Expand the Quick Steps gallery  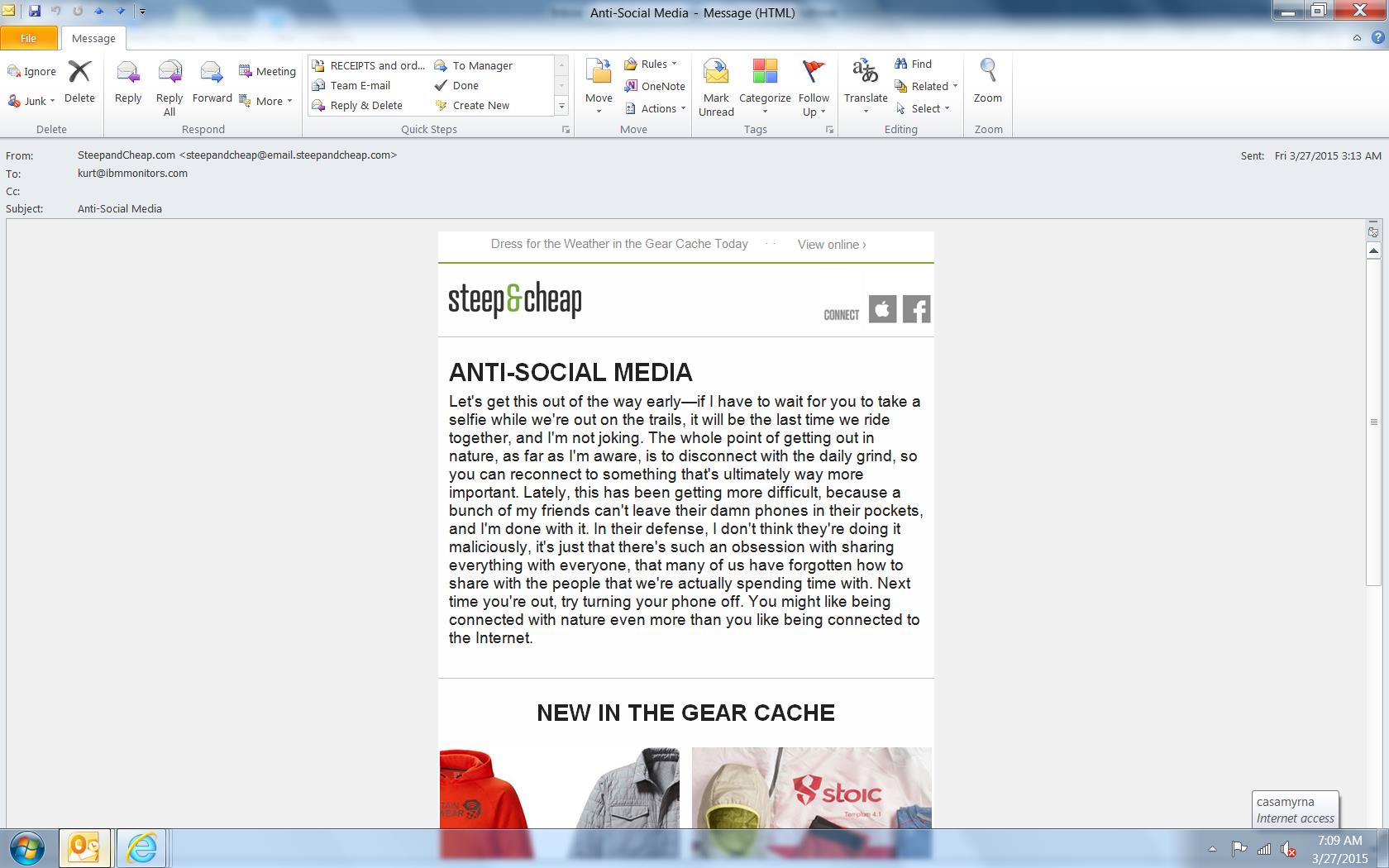[561, 106]
